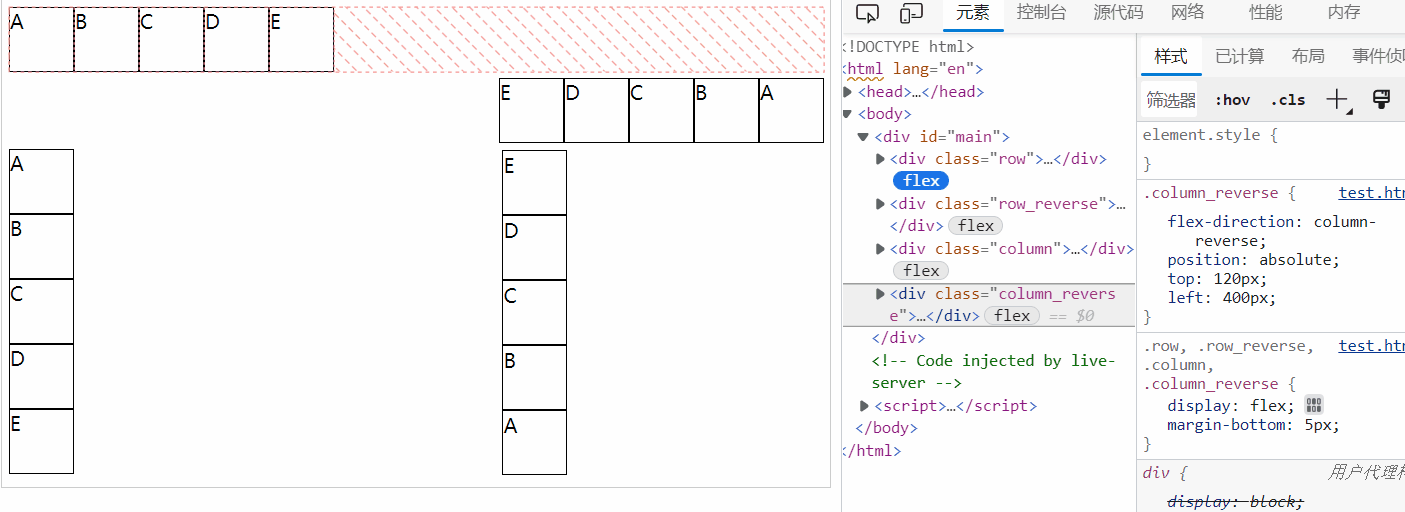This screenshot has width=1405, height=512.
Task: Toggle the flex badge of row_reverse div
Action: (x=975, y=226)
